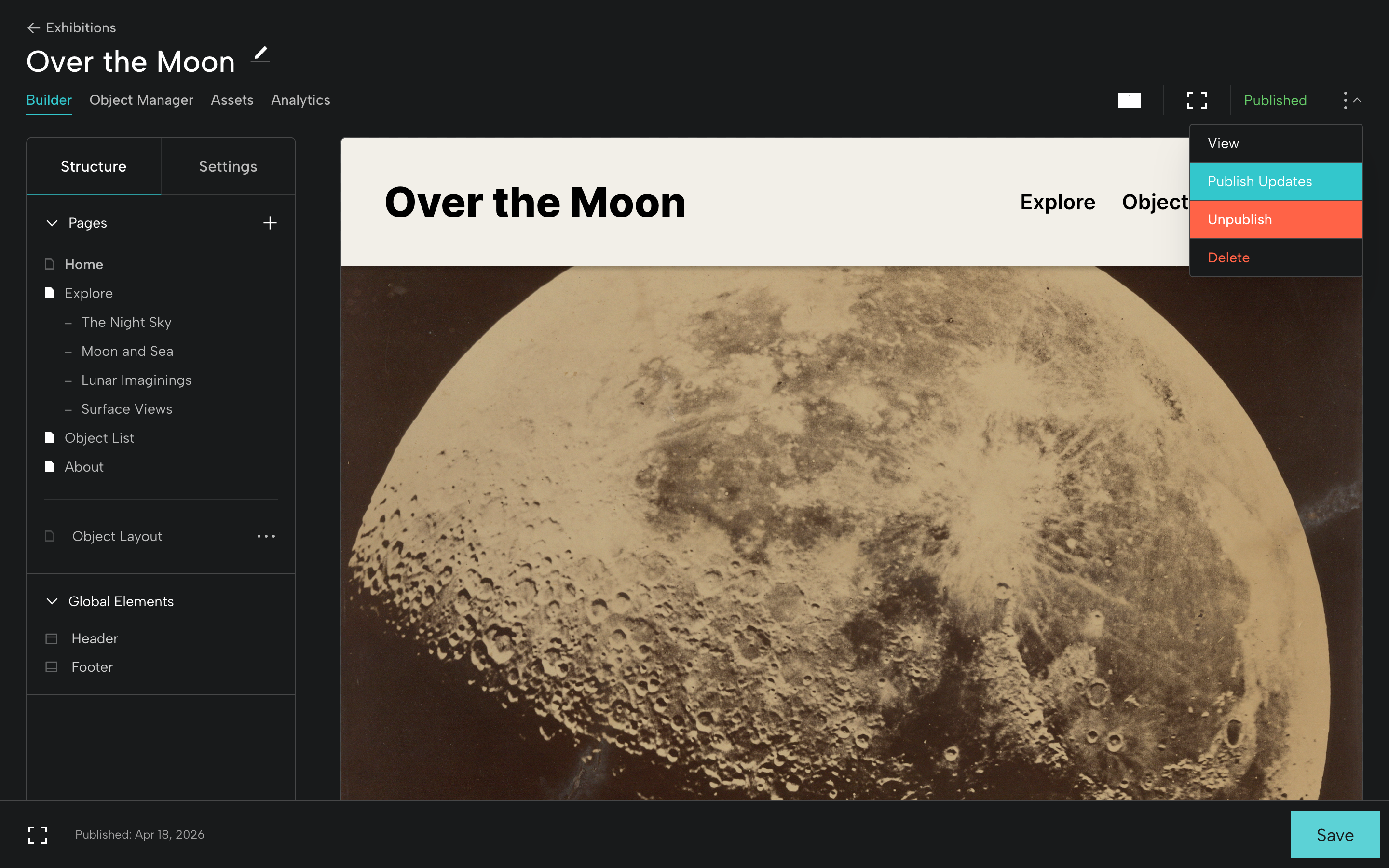This screenshot has height=868, width=1389.
Task: Select the Footer global element
Action: [x=92, y=667]
